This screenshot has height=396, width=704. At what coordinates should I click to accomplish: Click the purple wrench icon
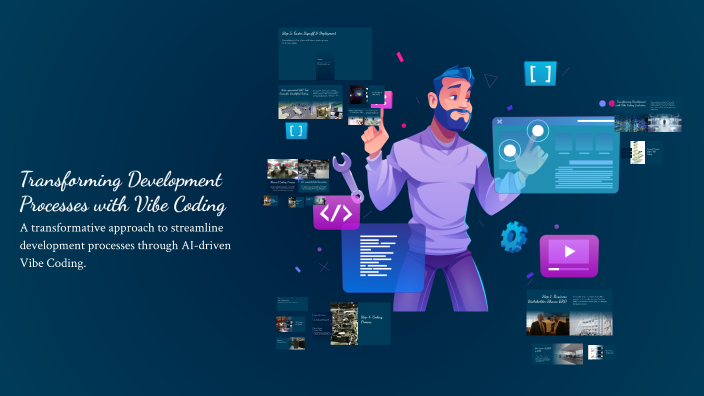(x=348, y=177)
